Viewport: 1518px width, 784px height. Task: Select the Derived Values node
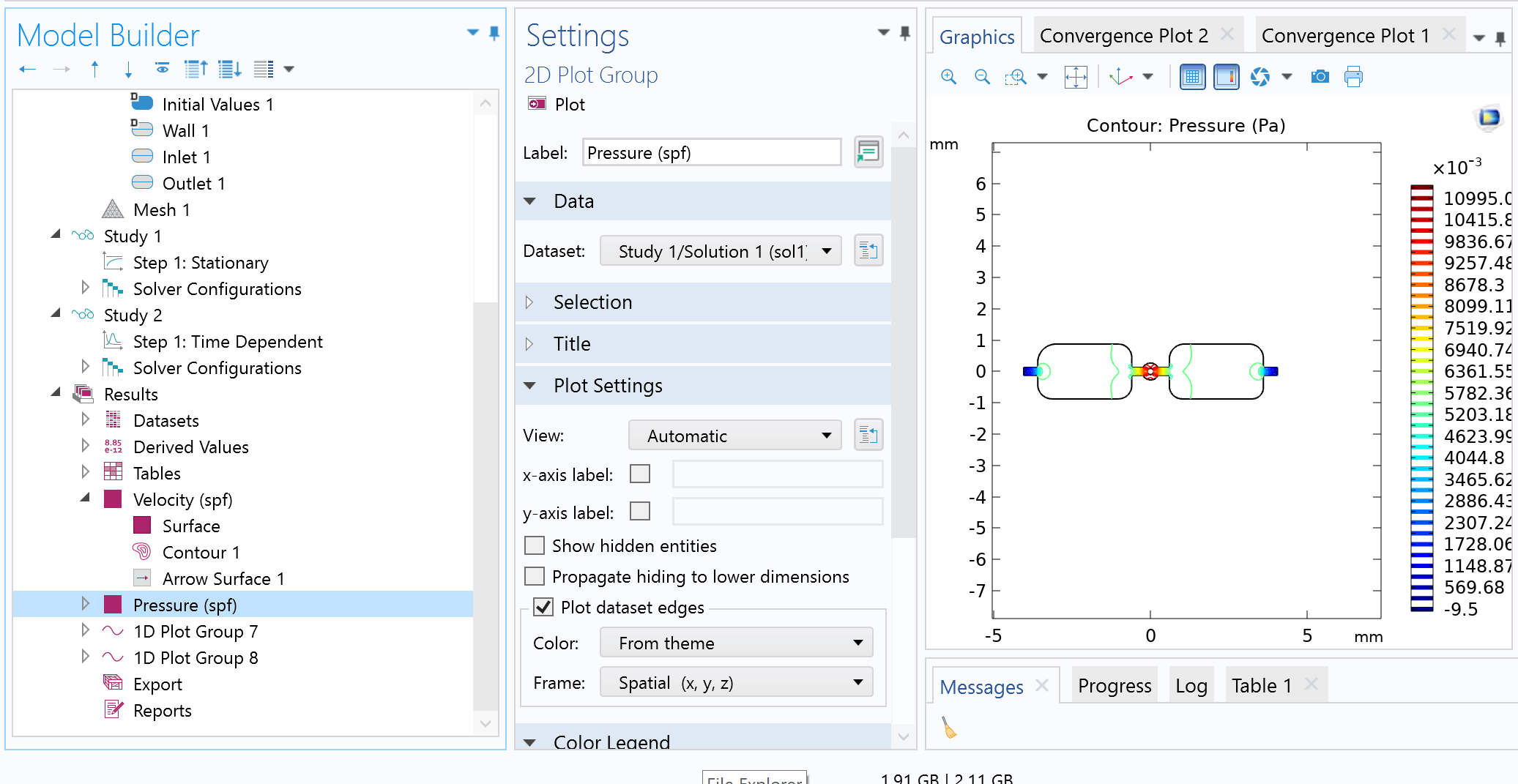pyautogui.click(x=190, y=447)
